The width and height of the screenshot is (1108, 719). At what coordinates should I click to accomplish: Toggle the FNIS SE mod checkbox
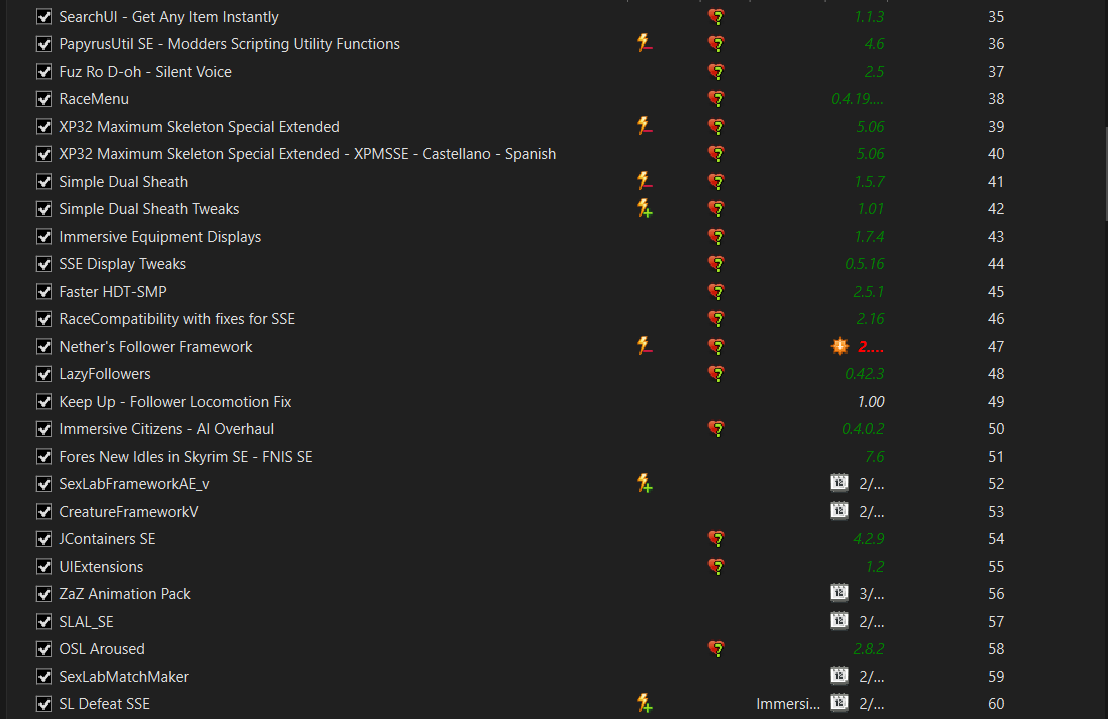coord(44,456)
